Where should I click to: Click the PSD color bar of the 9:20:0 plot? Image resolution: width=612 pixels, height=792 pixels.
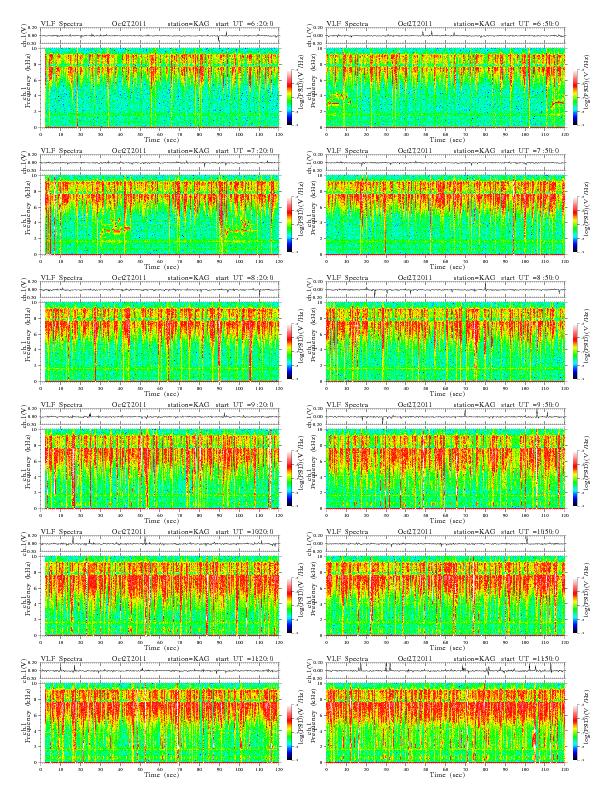[x=289, y=478]
